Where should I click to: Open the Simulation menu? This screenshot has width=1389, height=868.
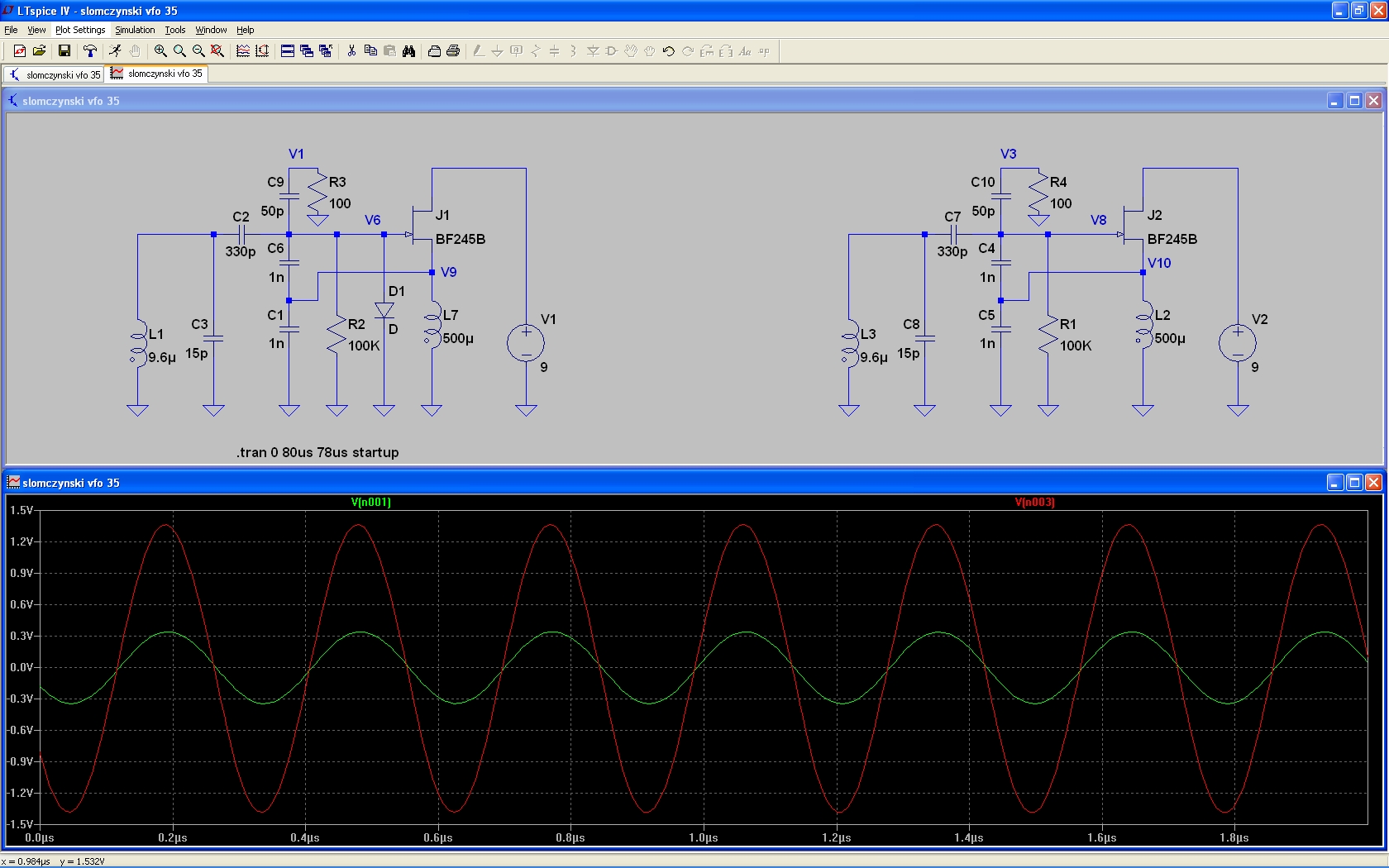click(x=135, y=30)
